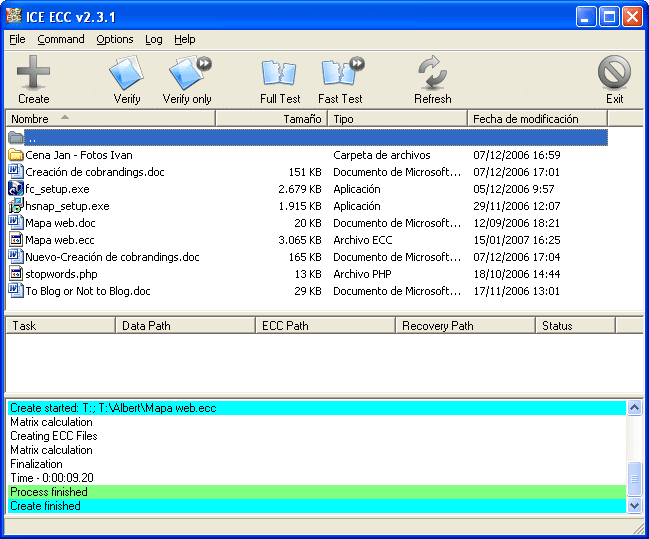Open the Options menu
649x539 pixels.
tap(115, 39)
